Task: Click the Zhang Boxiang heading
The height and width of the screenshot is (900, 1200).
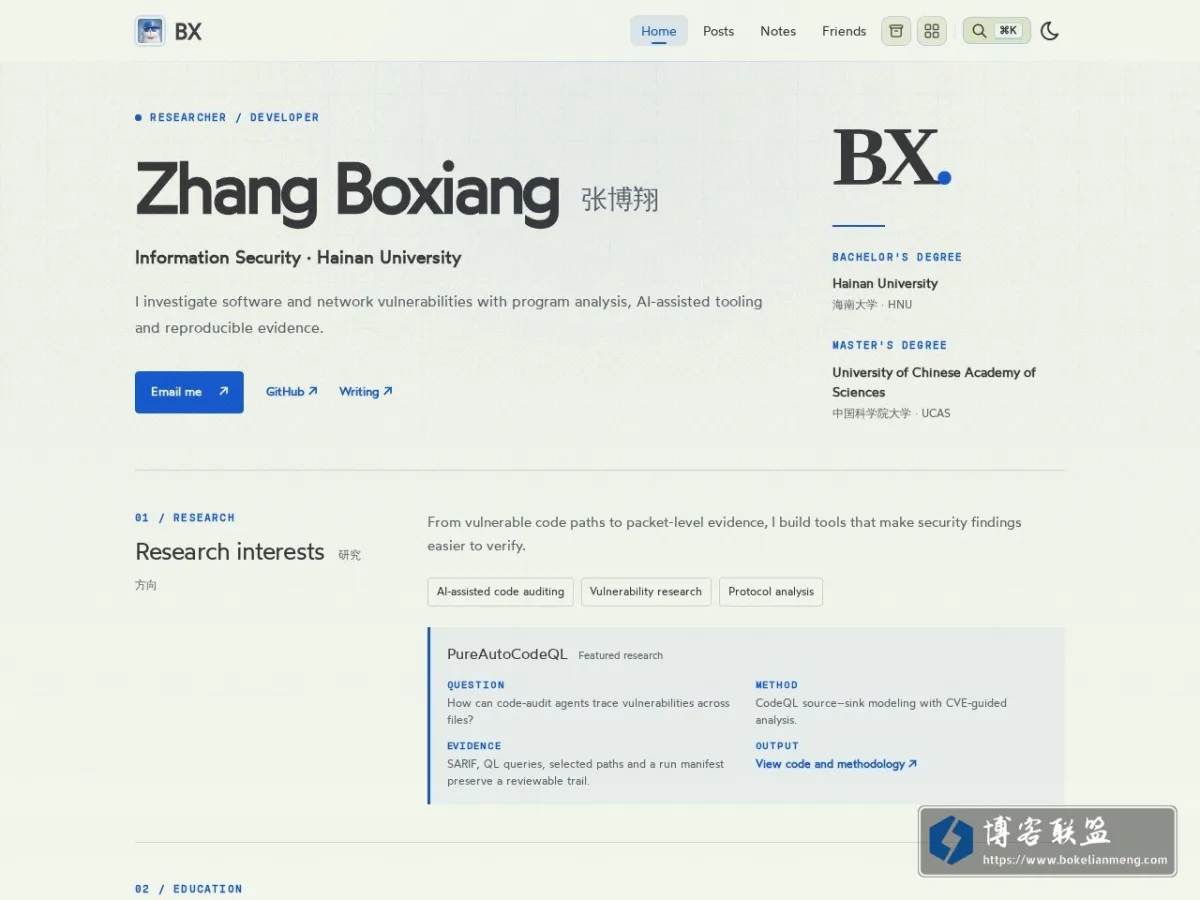Action: point(347,192)
